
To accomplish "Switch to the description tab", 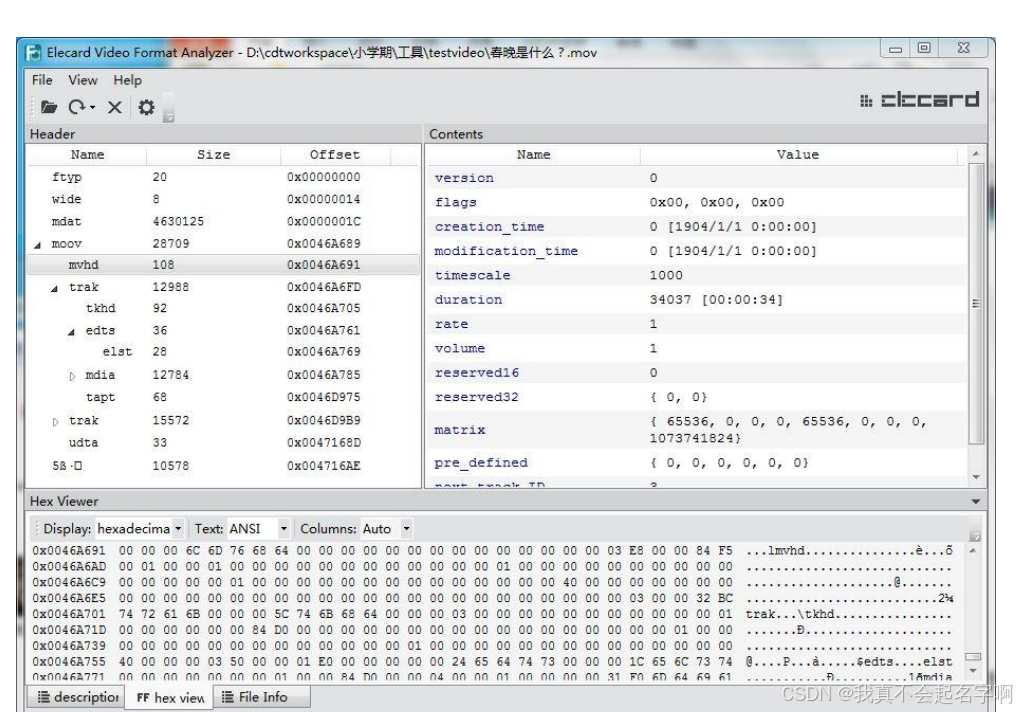I will point(78,697).
